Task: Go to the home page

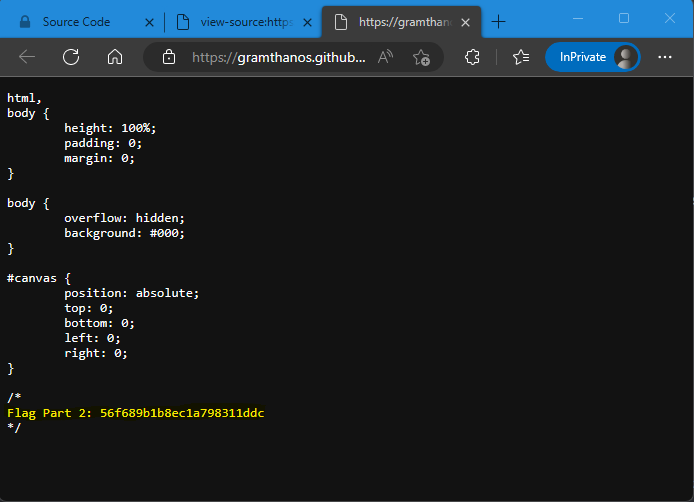Action: pos(115,57)
